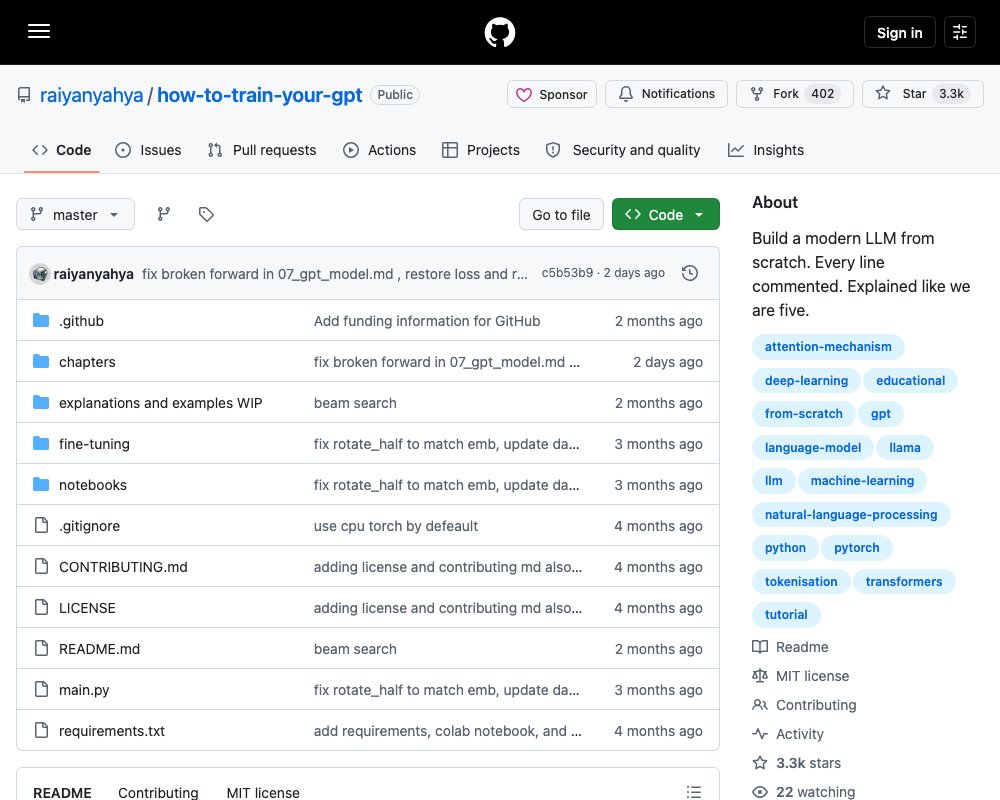Viewport: 1000px width, 800px height.
Task: Open the fine-tuning folder
Action: [x=94, y=444]
